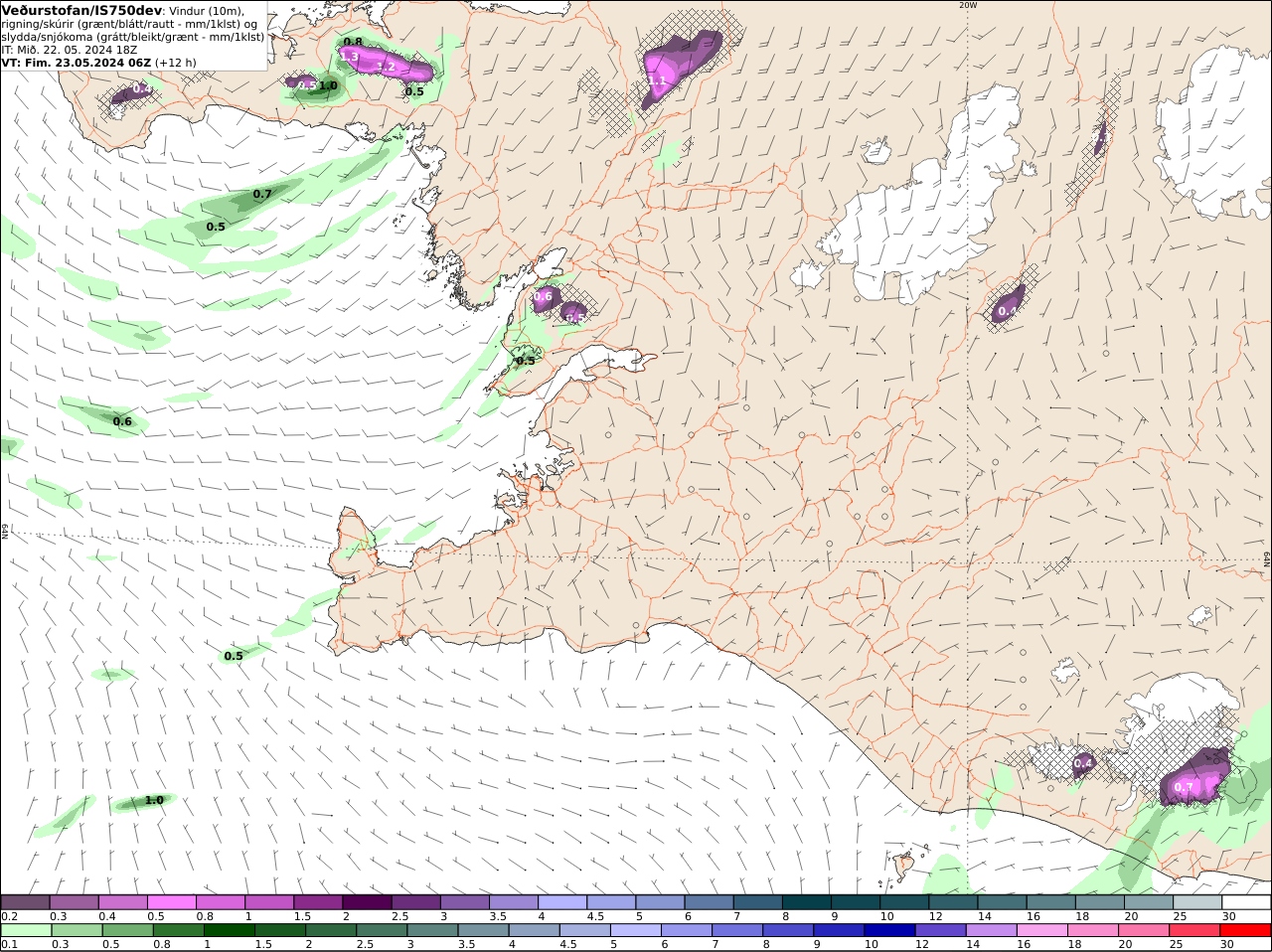
Task: Click the large pink snow patch at top
Action: [386, 63]
